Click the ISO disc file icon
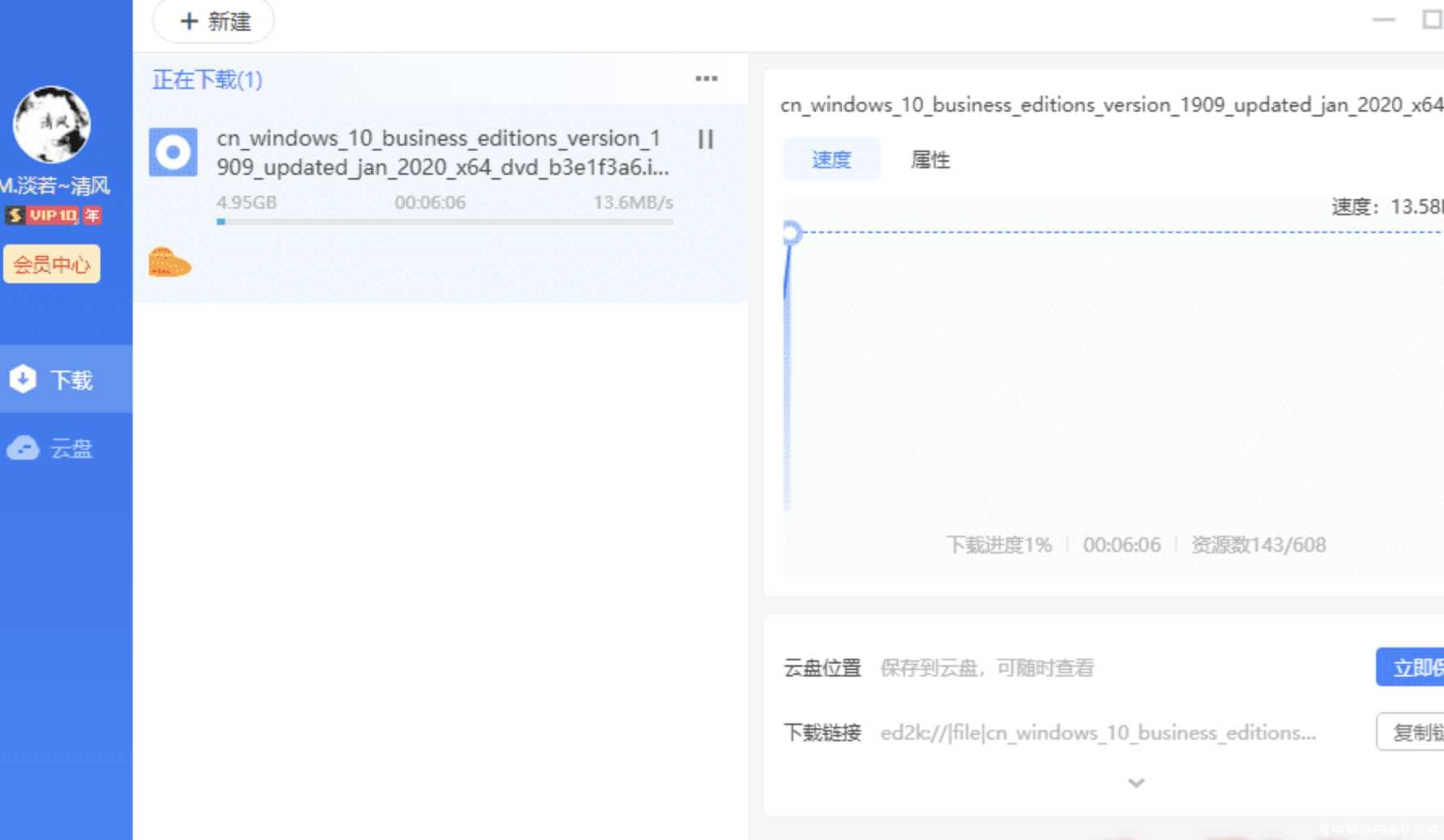This screenshot has width=1444, height=840. click(173, 152)
